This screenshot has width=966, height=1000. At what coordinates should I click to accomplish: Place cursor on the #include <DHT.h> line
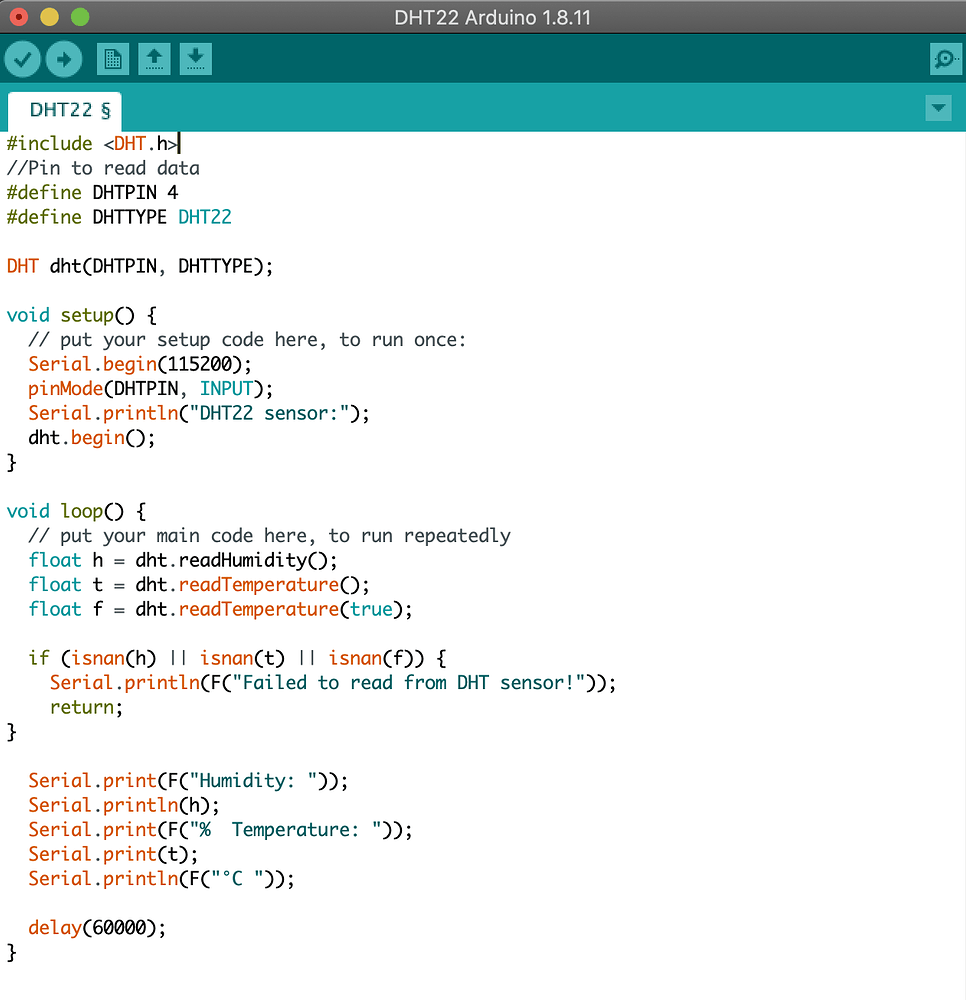[x=90, y=143]
